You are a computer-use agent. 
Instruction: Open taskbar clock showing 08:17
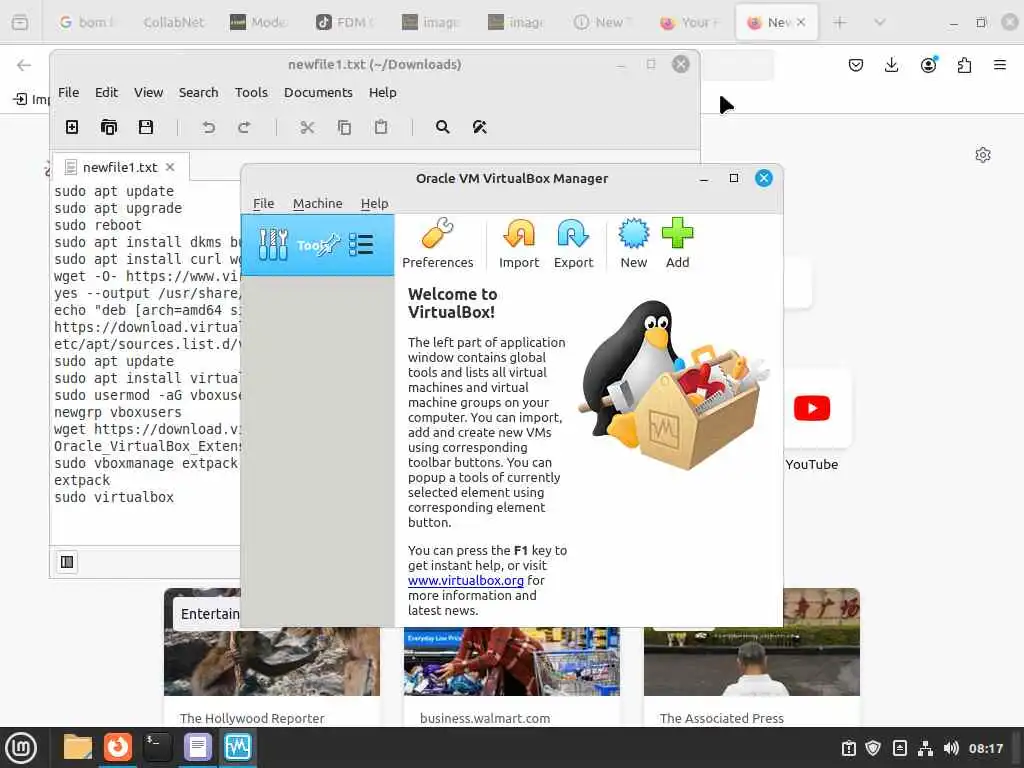click(x=985, y=748)
